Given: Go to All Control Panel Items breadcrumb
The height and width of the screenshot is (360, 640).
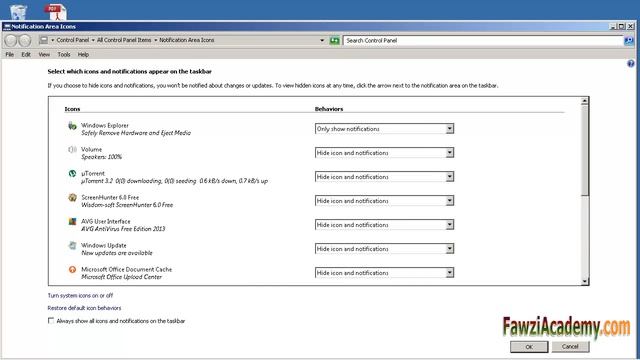Looking at the screenshot, I should tap(124, 40).
